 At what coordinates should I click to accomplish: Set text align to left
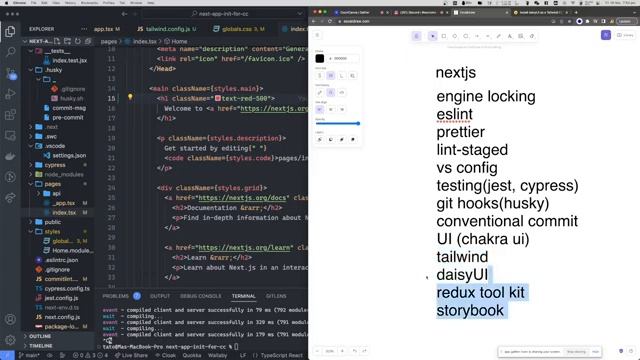tap(320, 109)
